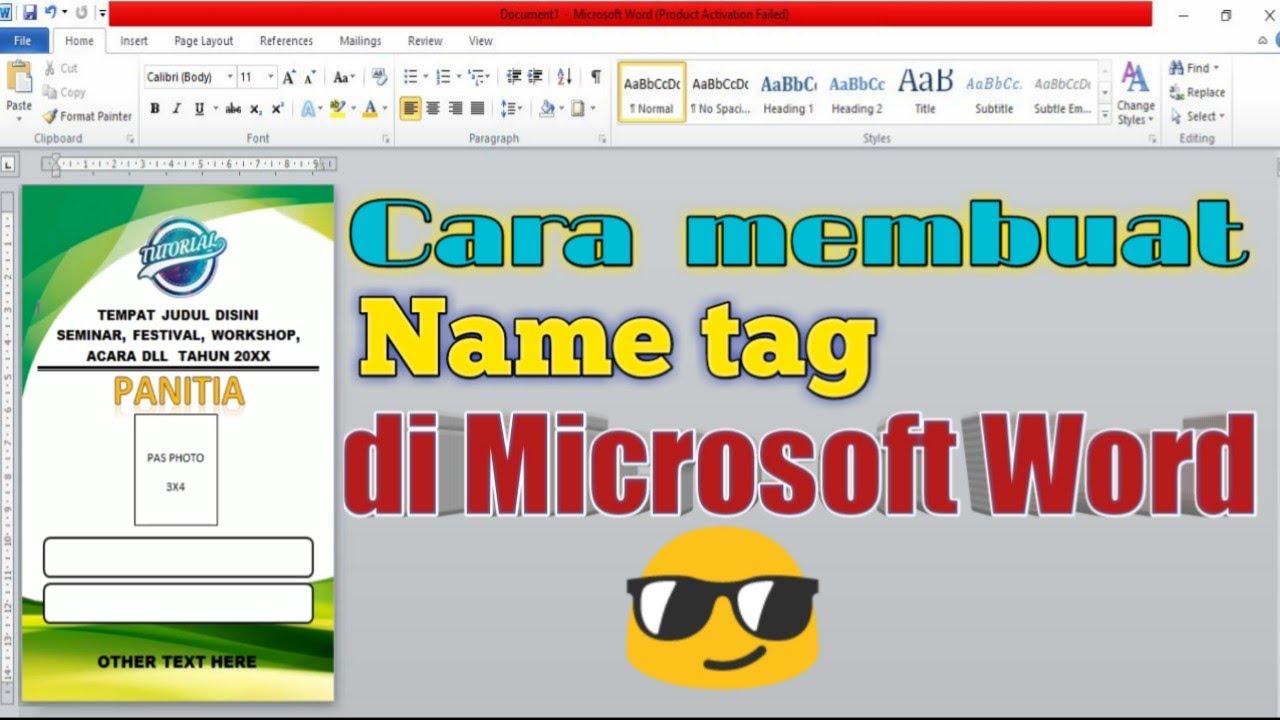Align text to the right
This screenshot has height=720, width=1280.
coord(455,109)
